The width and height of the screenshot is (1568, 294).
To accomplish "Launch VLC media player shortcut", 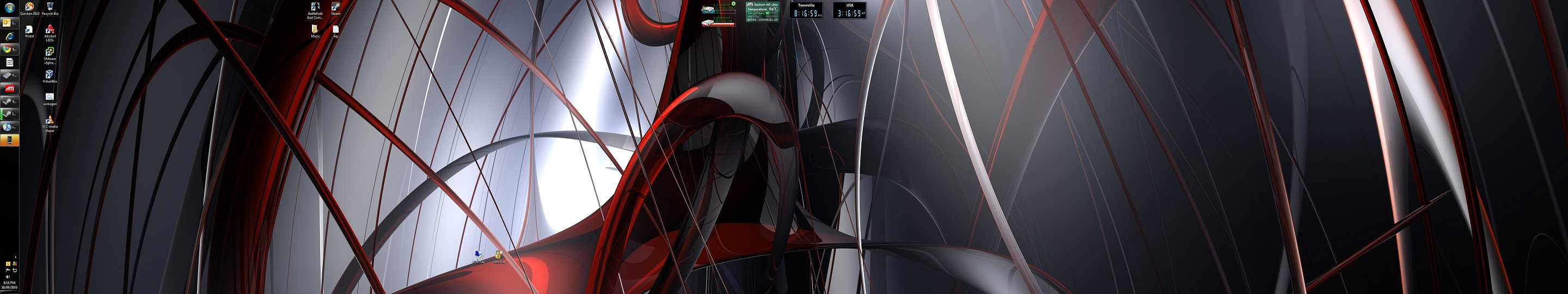I will [x=50, y=124].
